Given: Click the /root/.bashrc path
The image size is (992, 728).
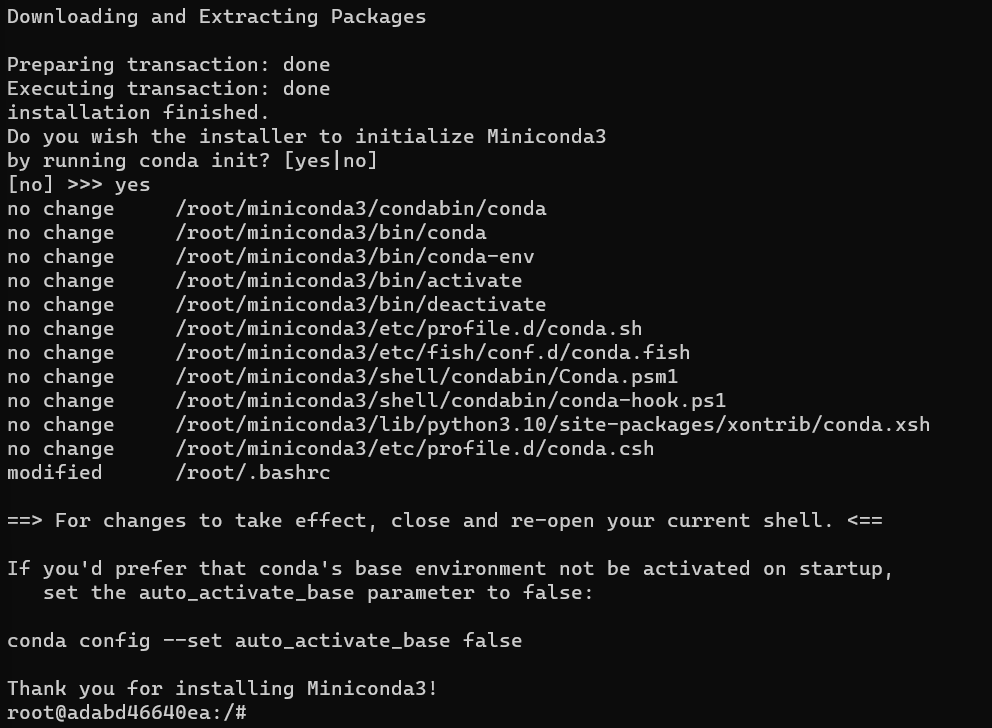Looking at the screenshot, I should click(x=252, y=473).
